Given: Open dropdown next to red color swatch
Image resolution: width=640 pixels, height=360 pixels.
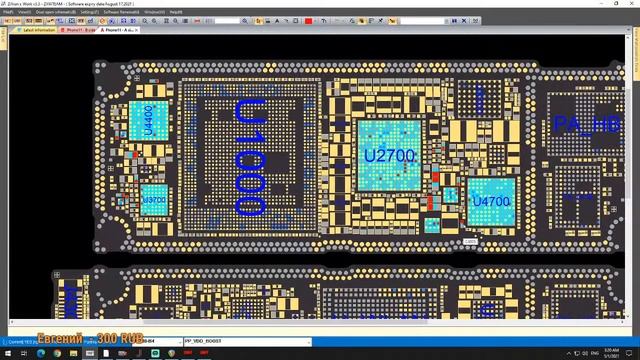Looking at the screenshot, I should [x=315, y=21].
